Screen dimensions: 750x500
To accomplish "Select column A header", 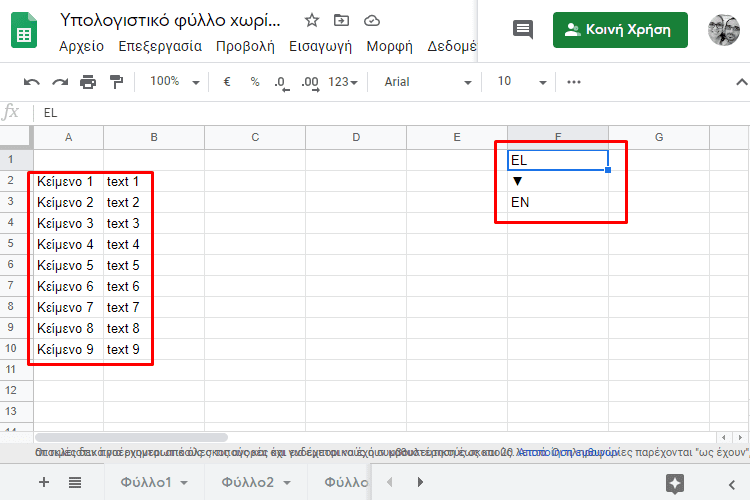I will pos(68,138).
